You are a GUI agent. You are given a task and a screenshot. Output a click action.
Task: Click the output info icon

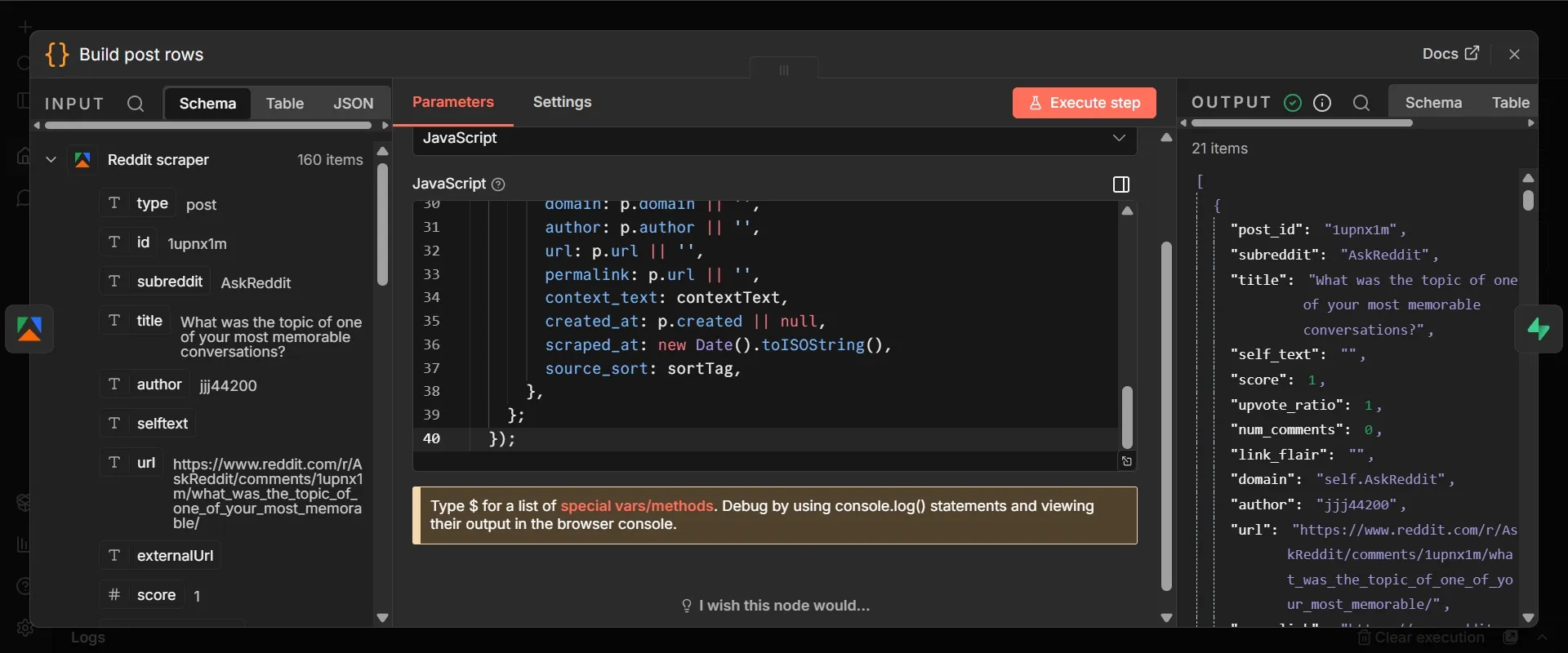pyautogui.click(x=1322, y=103)
